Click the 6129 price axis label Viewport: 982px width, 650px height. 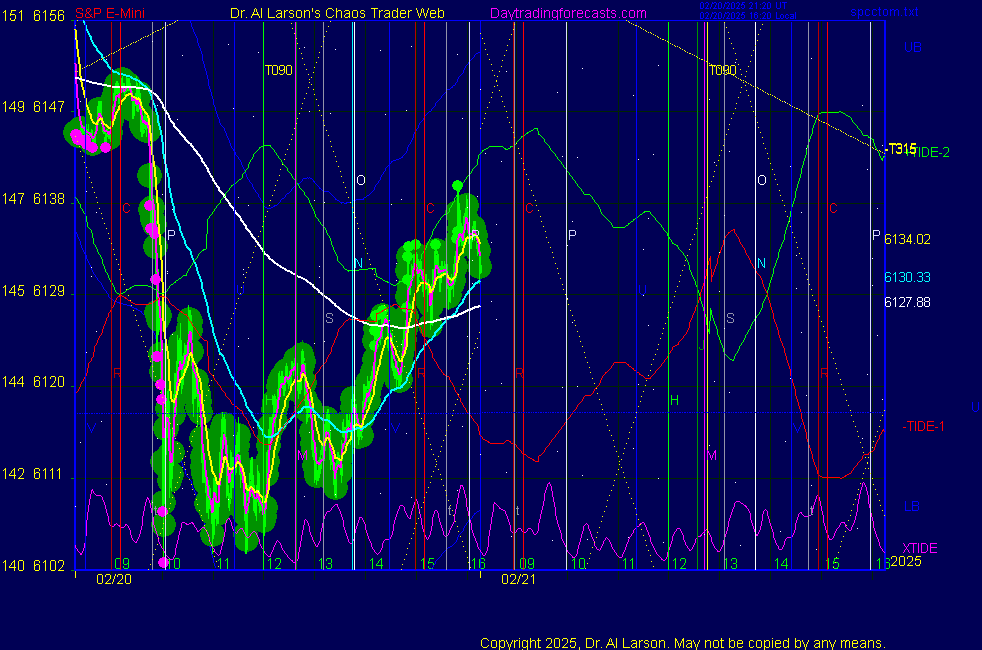[x=49, y=291]
